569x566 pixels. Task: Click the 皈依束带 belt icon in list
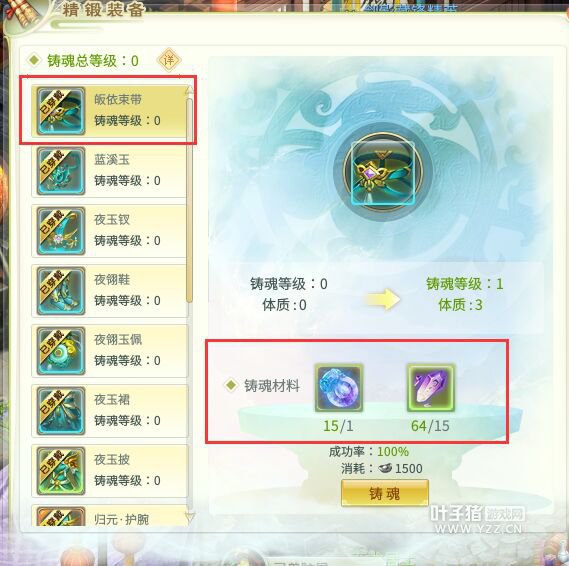[61, 111]
